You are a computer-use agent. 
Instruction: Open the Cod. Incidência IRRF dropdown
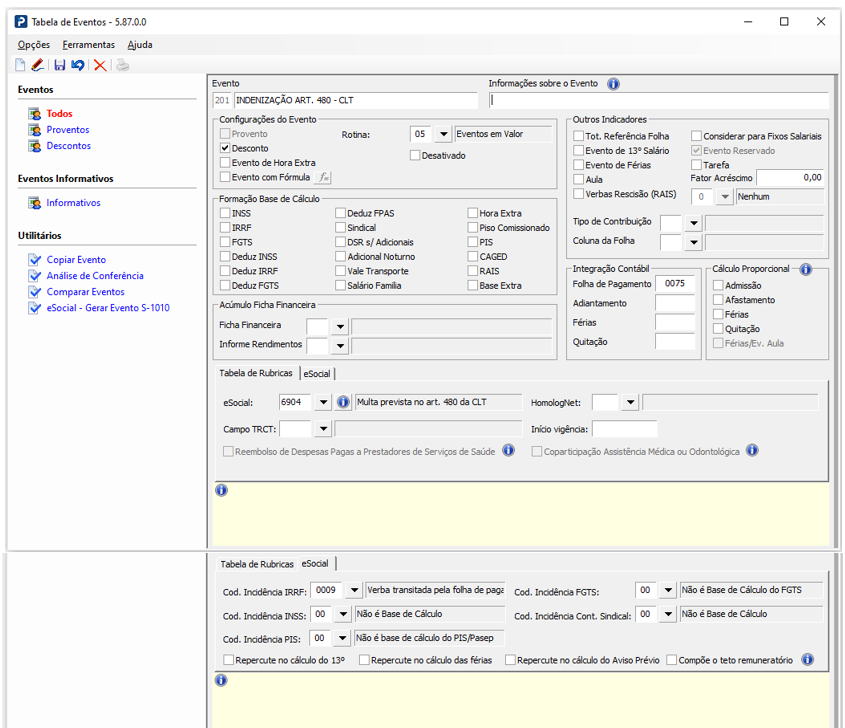(x=354, y=590)
